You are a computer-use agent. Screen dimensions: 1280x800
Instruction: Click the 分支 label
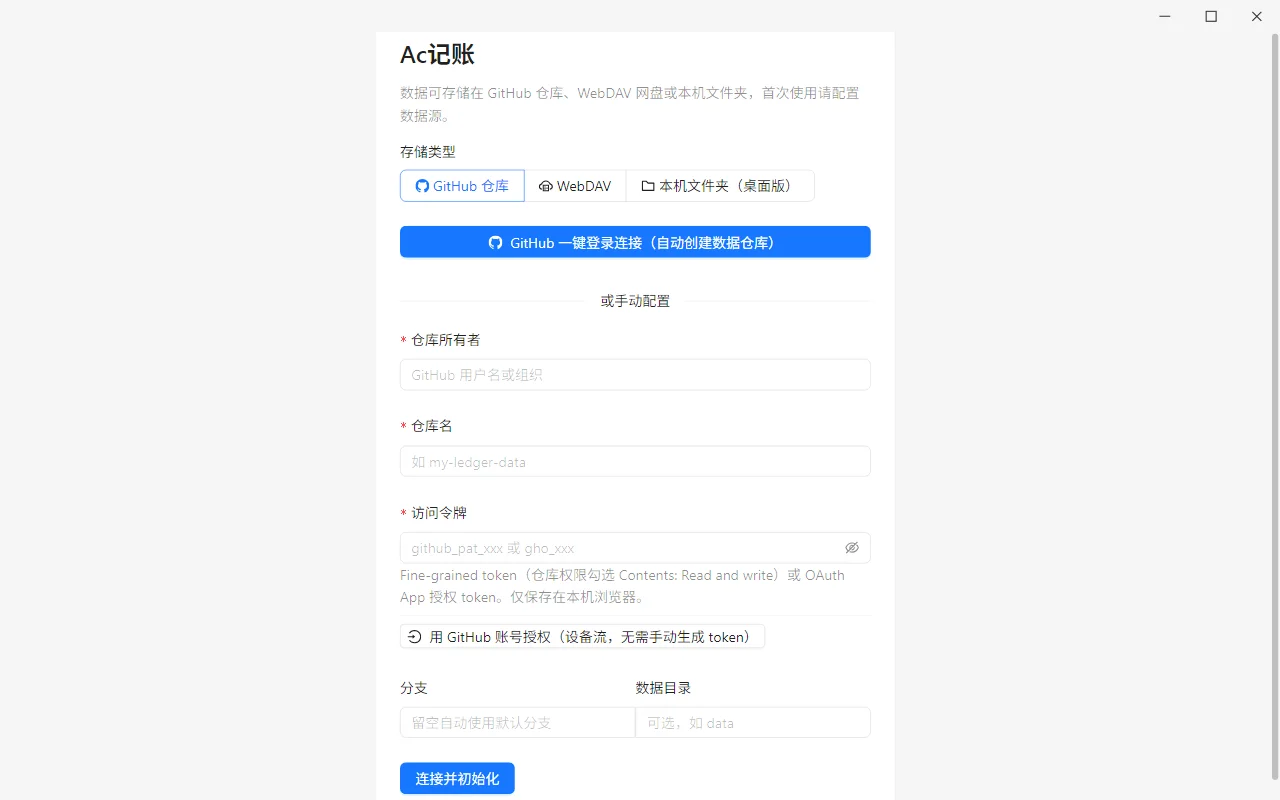coord(414,688)
